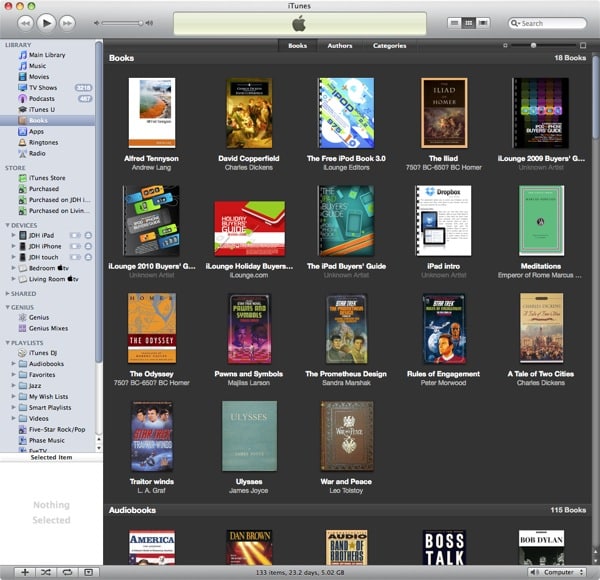Select Music in the library sidebar

pos(37,66)
